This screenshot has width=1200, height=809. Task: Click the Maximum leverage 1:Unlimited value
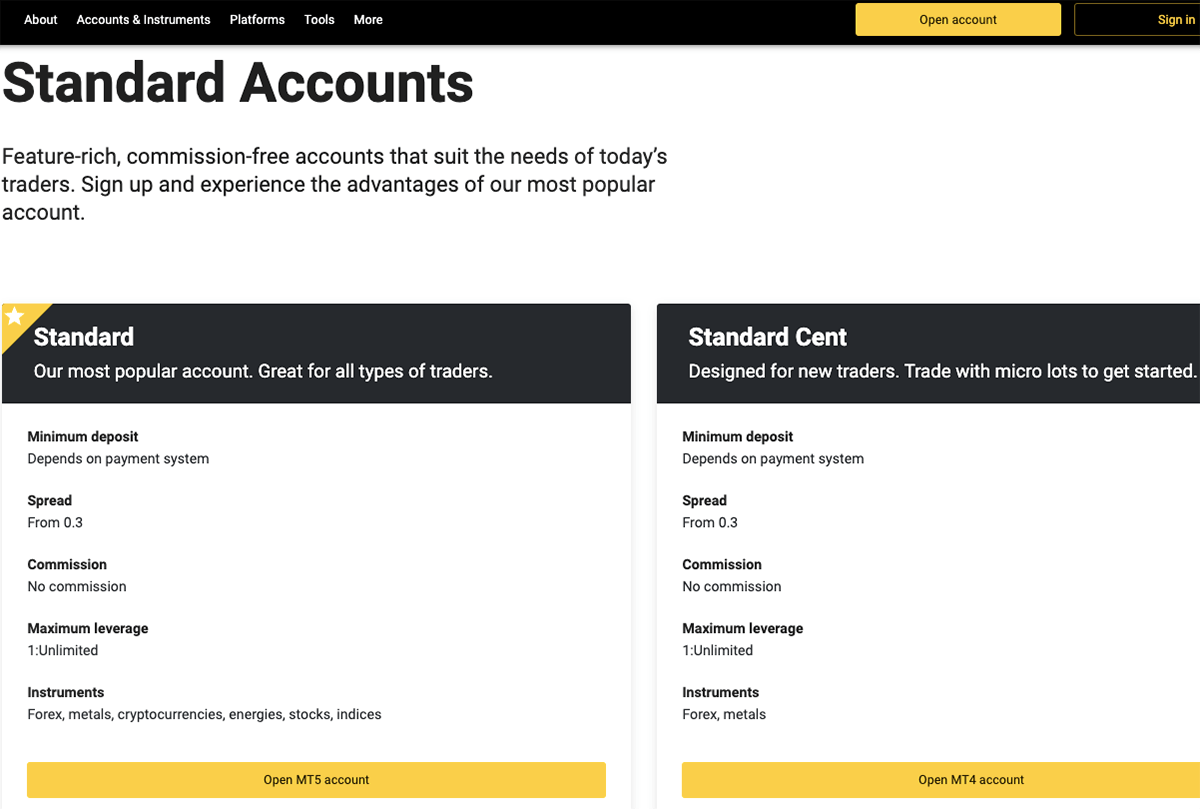62,650
